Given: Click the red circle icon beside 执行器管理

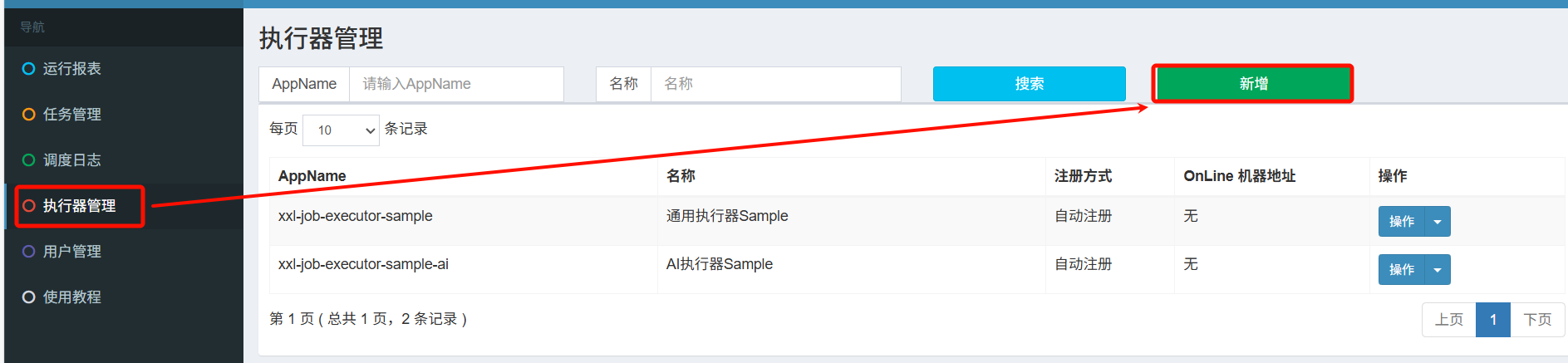Looking at the screenshot, I should [28, 206].
